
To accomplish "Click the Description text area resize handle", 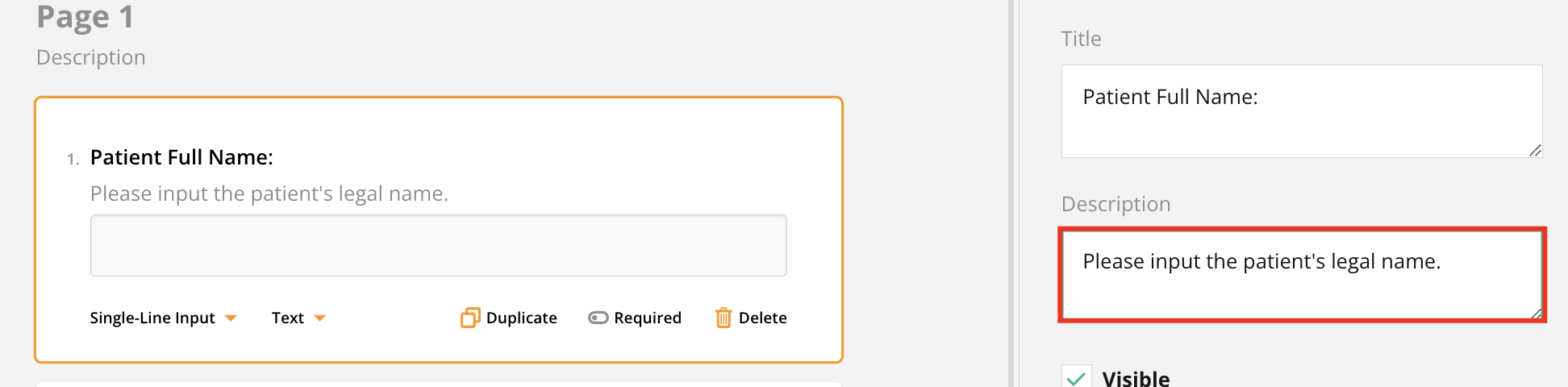I will 1536,314.
